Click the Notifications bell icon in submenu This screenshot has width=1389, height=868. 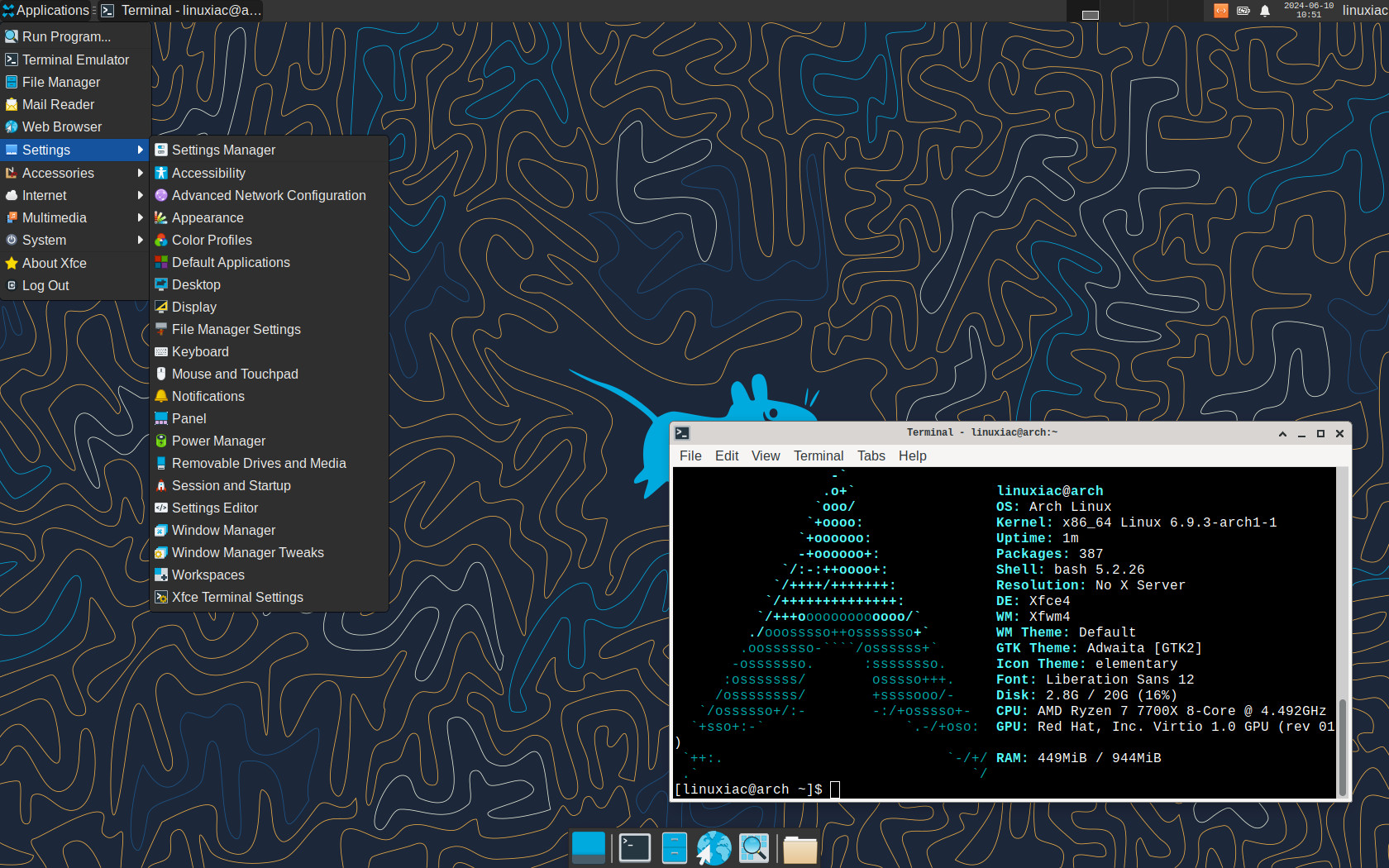tap(161, 396)
